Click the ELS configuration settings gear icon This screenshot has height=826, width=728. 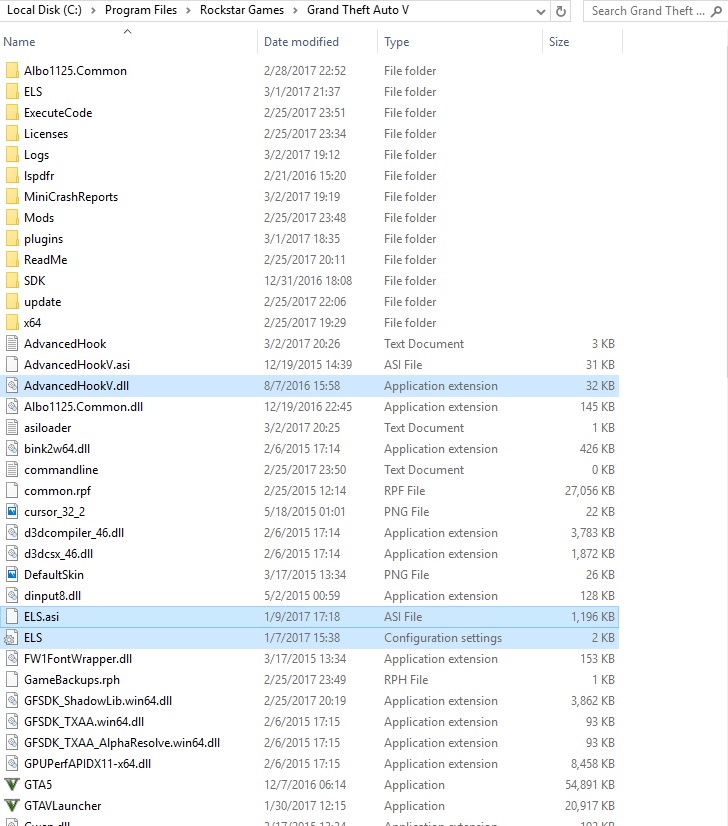10,638
